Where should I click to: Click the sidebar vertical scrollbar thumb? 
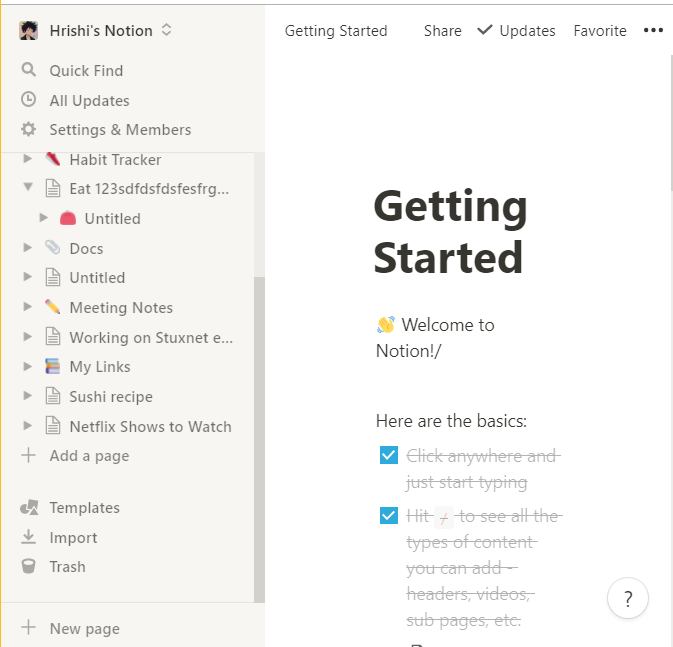(x=259, y=439)
